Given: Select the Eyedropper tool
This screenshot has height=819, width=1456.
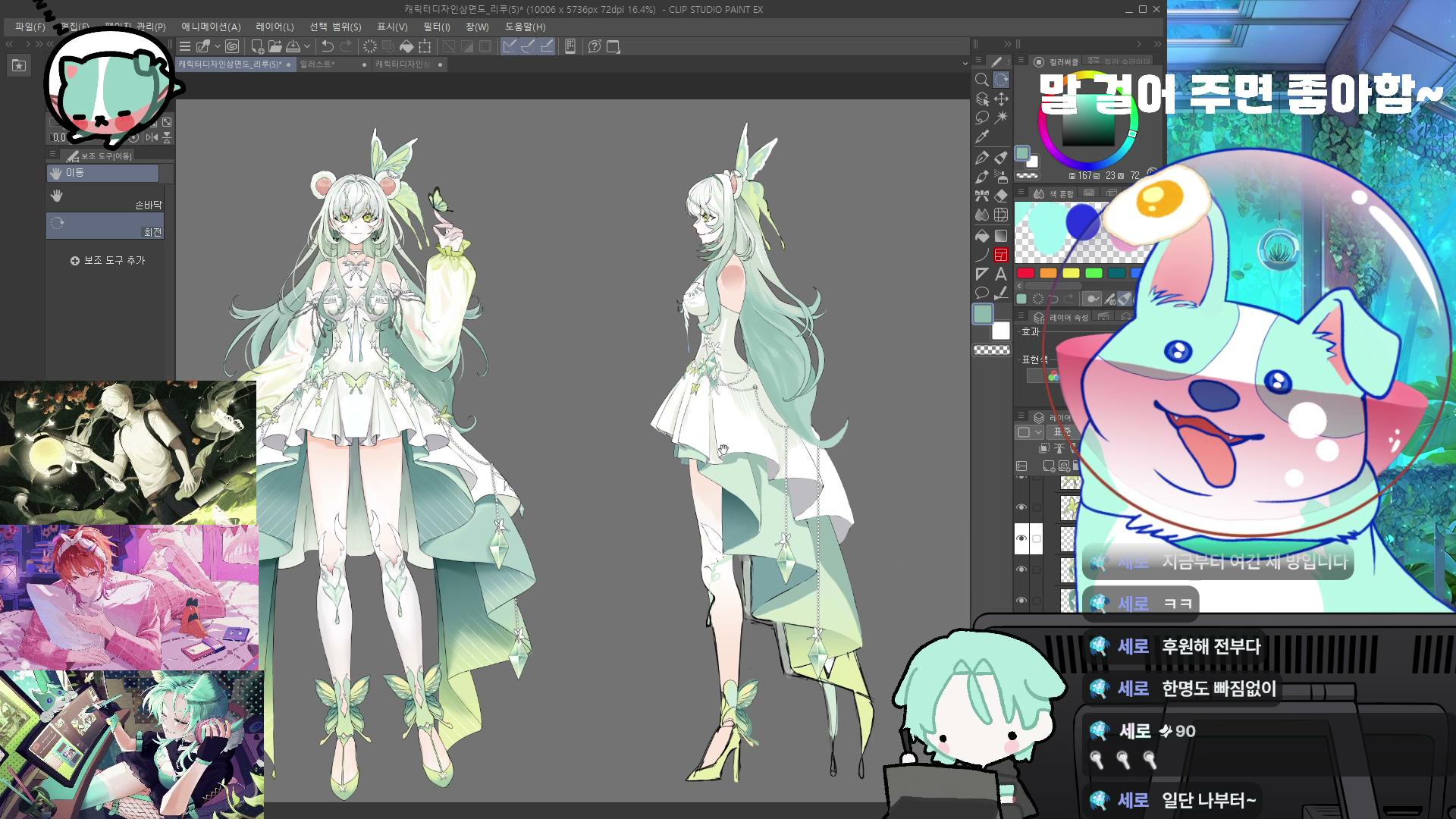Looking at the screenshot, I should point(982,137).
